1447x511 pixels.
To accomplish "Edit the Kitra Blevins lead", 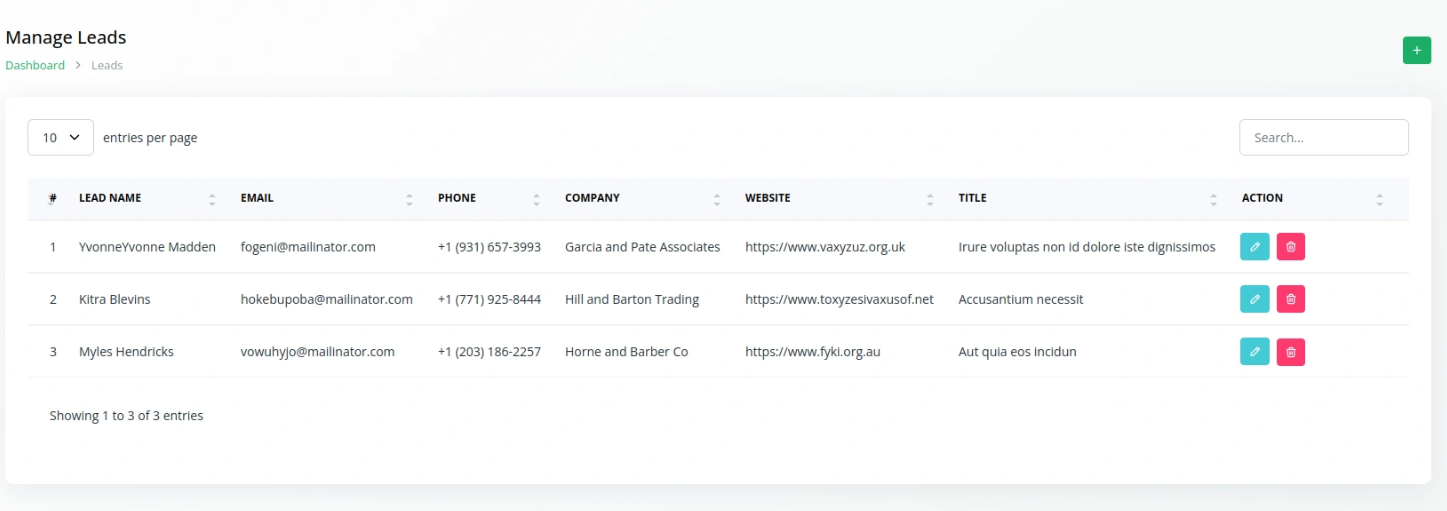I will [1254, 299].
